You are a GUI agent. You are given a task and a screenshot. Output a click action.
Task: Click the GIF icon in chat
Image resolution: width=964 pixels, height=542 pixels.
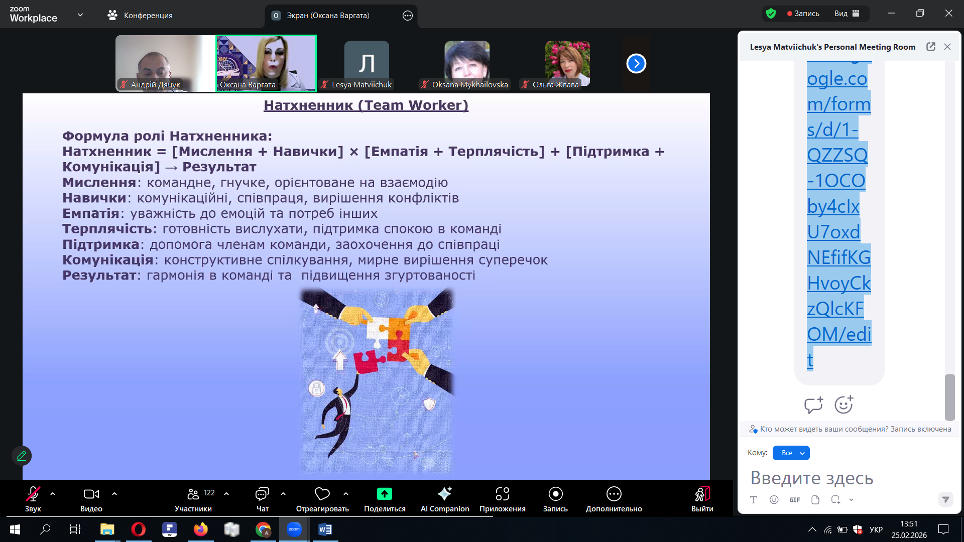(795, 499)
